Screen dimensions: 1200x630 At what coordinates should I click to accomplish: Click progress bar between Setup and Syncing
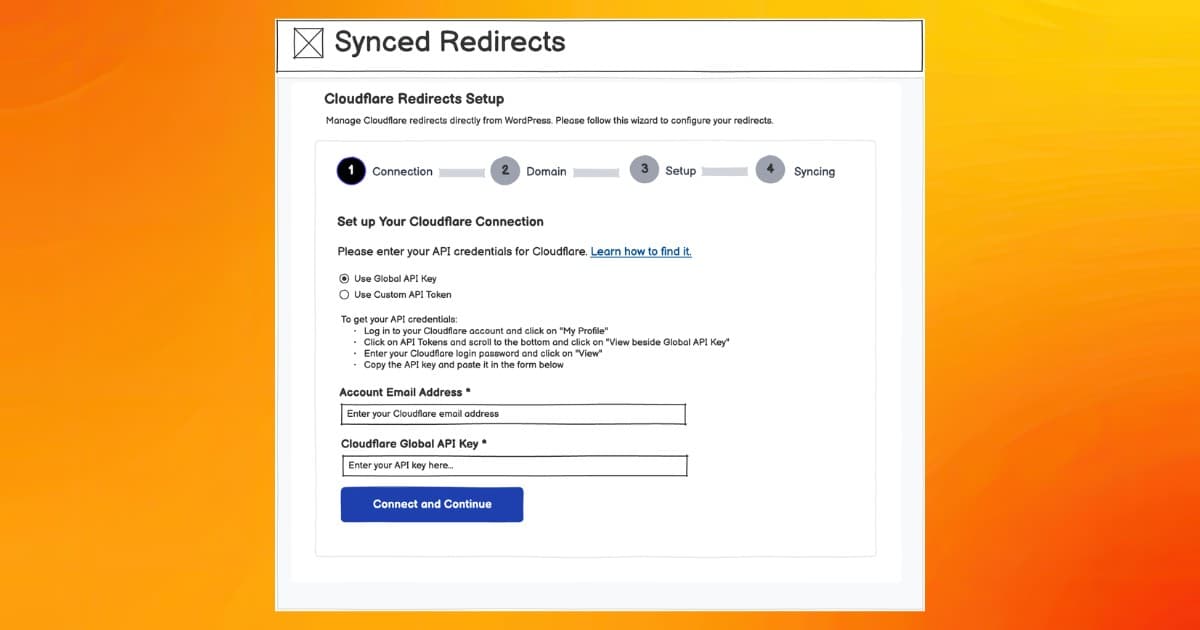click(725, 172)
